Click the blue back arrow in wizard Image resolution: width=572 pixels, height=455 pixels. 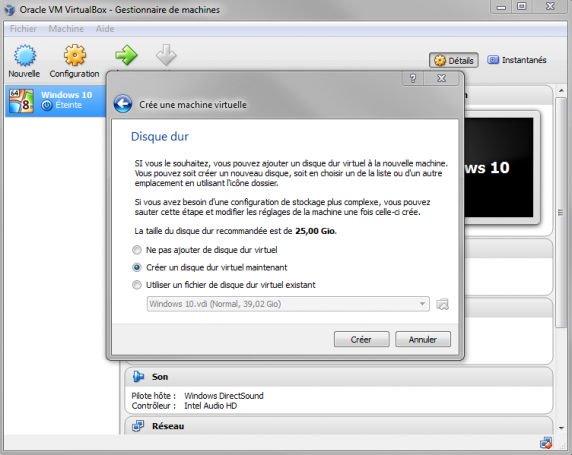click(123, 104)
